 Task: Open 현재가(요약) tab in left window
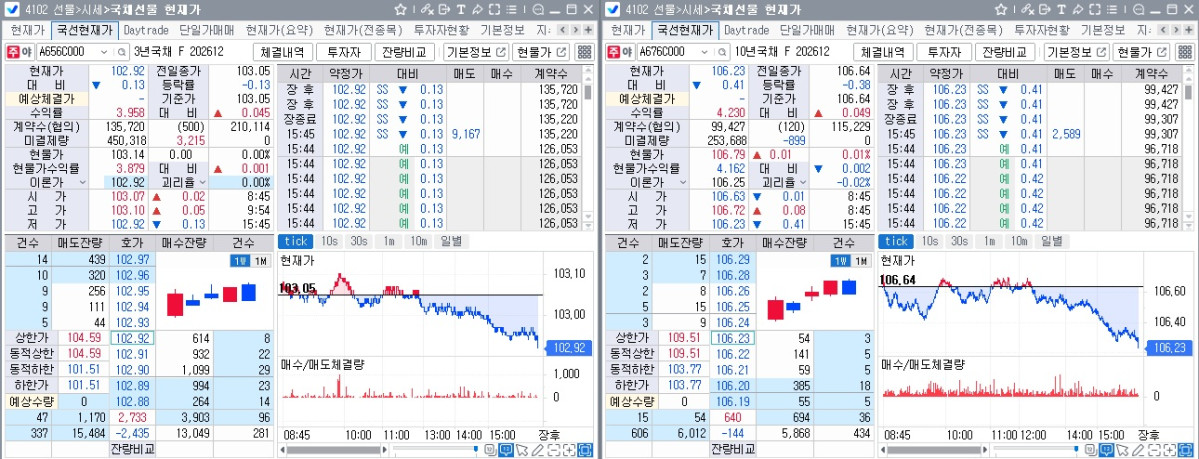[x=278, y=31]
